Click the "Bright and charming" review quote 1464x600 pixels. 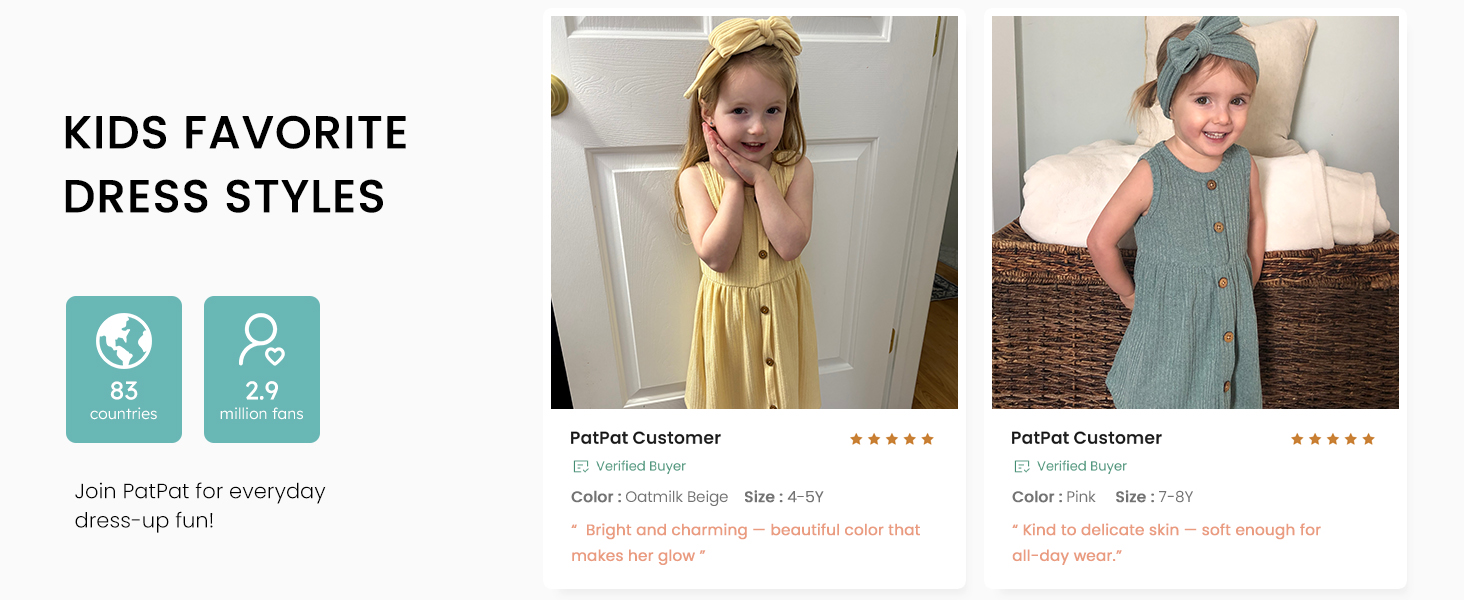(x=745, y=542)
